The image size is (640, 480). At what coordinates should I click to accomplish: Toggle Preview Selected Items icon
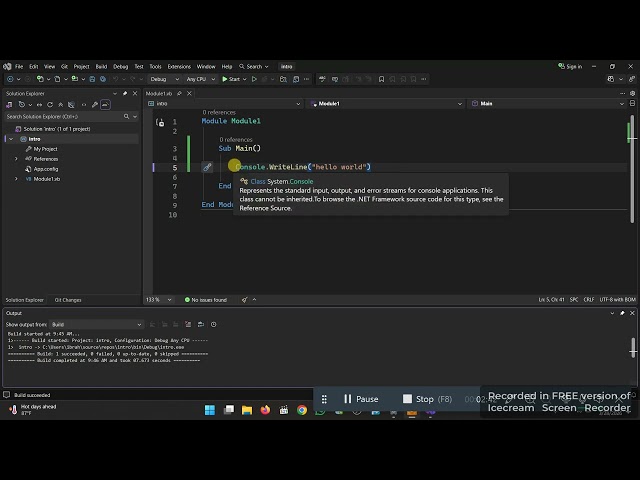(105, 105)
